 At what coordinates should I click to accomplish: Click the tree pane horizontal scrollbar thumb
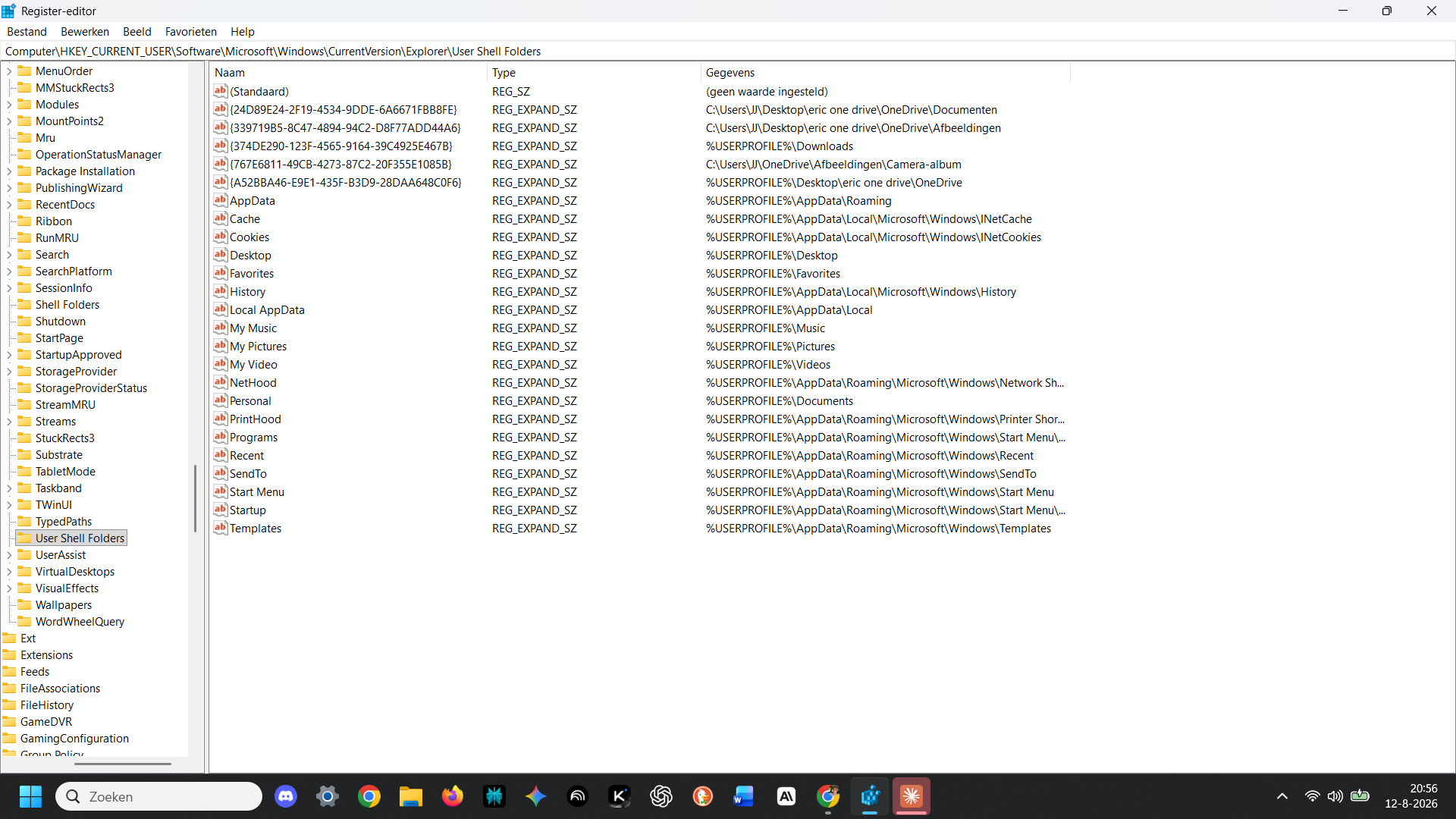coord(123,764)
